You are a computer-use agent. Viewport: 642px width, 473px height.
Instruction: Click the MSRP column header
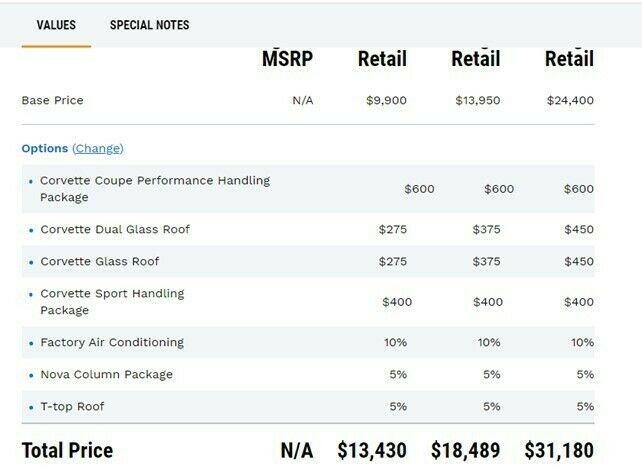coord(287,59)
